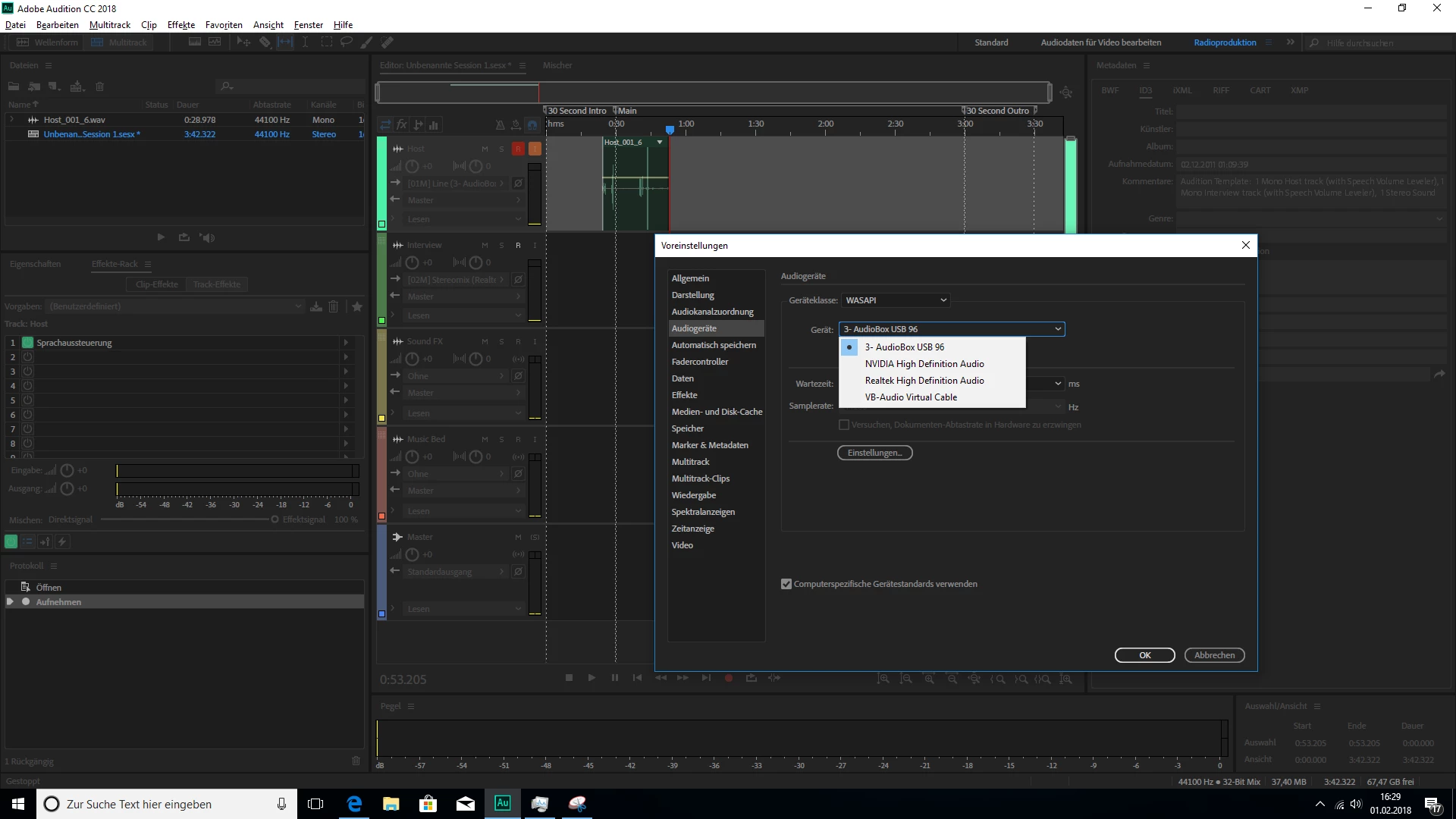1456x819 pixels.
Task: Click the trash icon in the Dateien panel
Action: click(99, 86)
